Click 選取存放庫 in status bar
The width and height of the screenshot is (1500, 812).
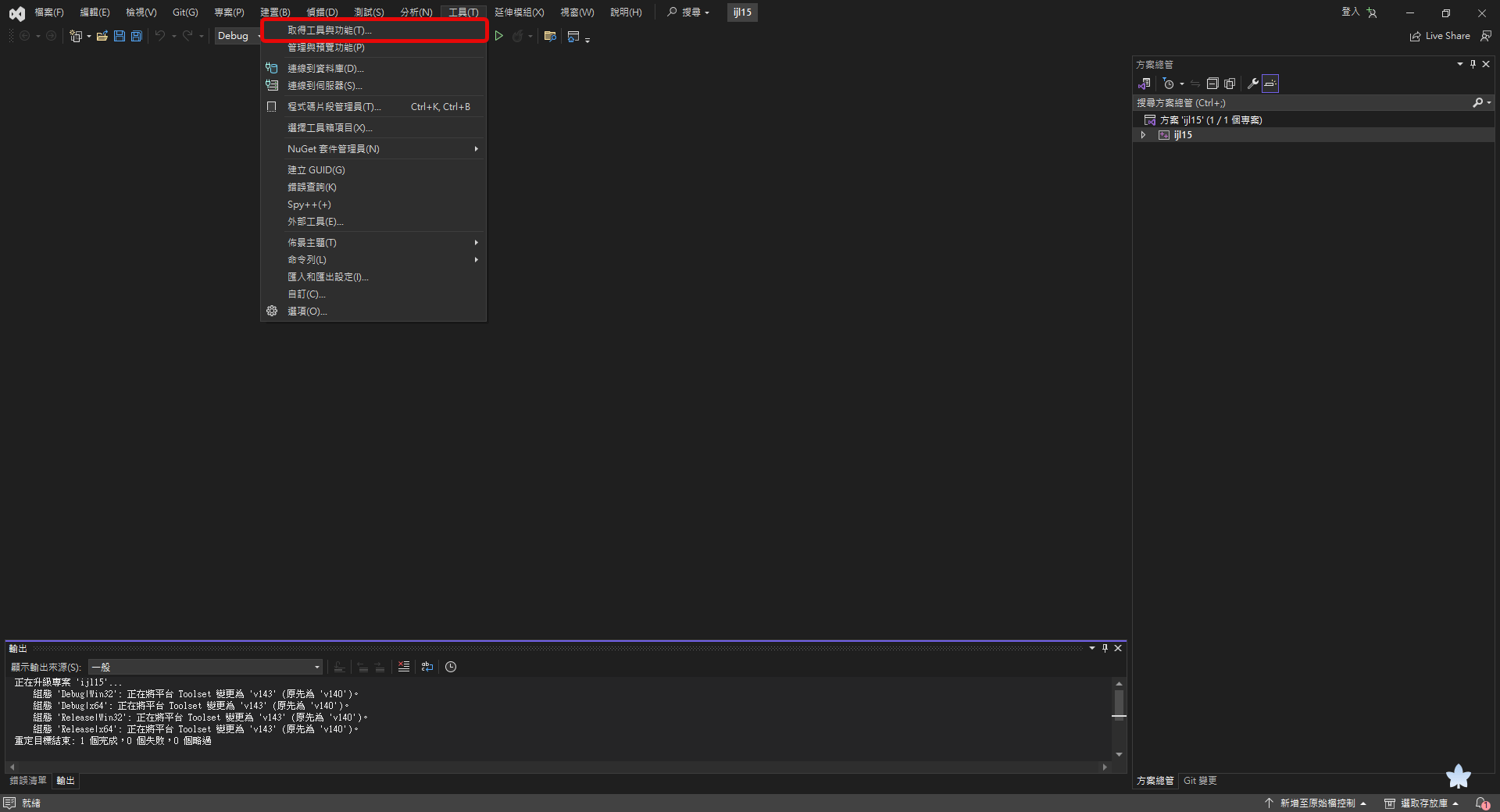click(x=1422, y=803)
